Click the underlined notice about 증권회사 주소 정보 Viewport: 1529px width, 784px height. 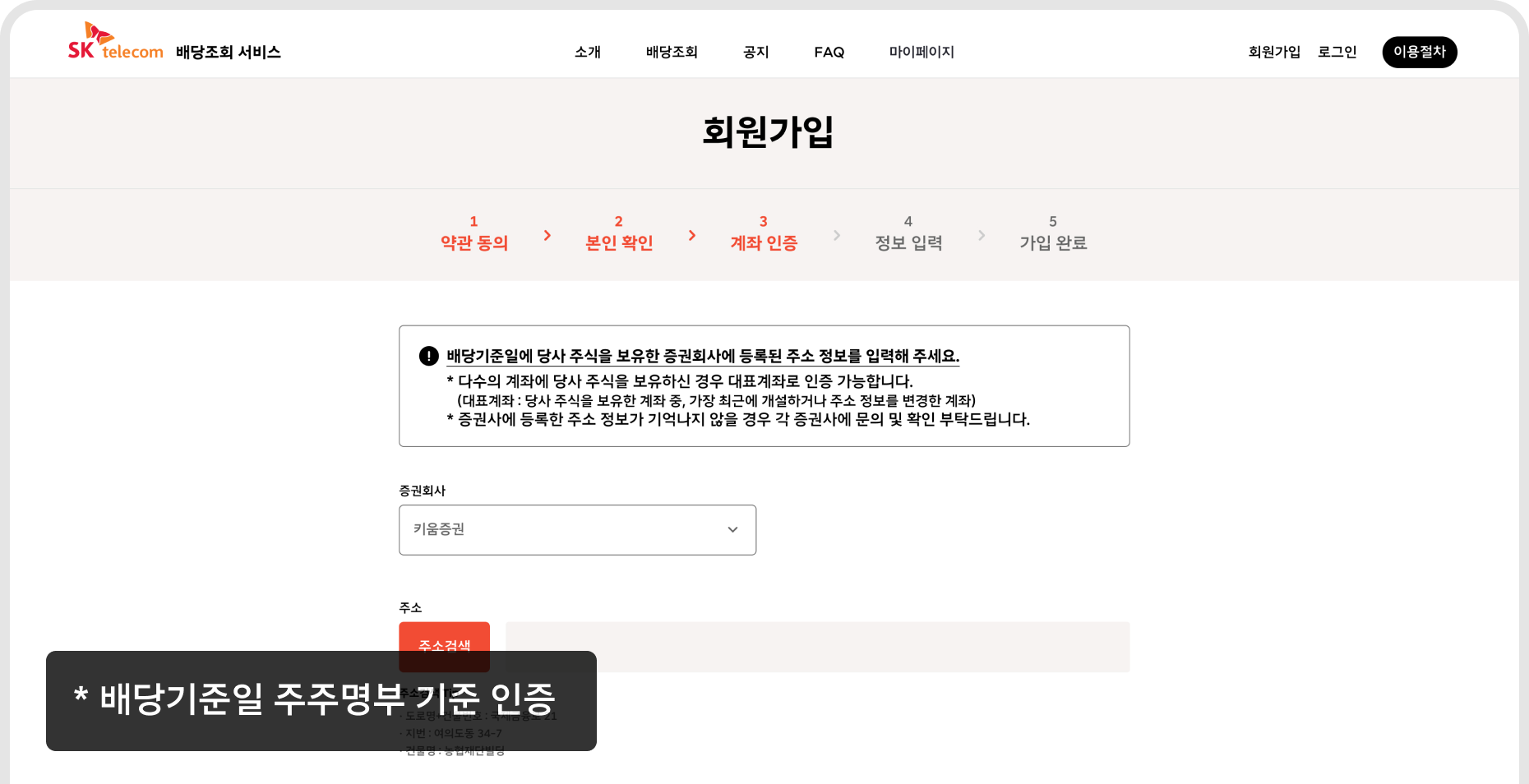click(703, 356)
